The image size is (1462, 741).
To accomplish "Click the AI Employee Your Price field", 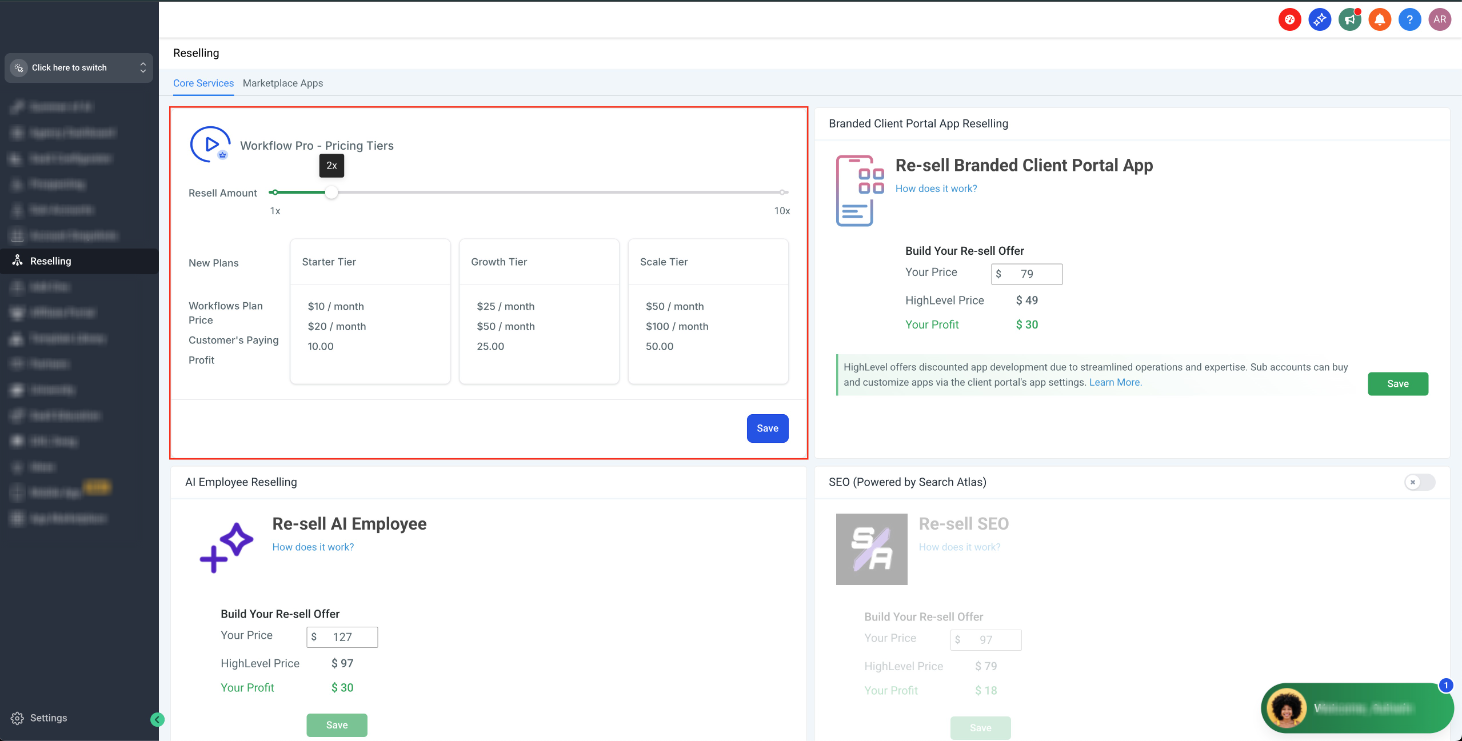I will pyautogui.click(x=343, y=637).
